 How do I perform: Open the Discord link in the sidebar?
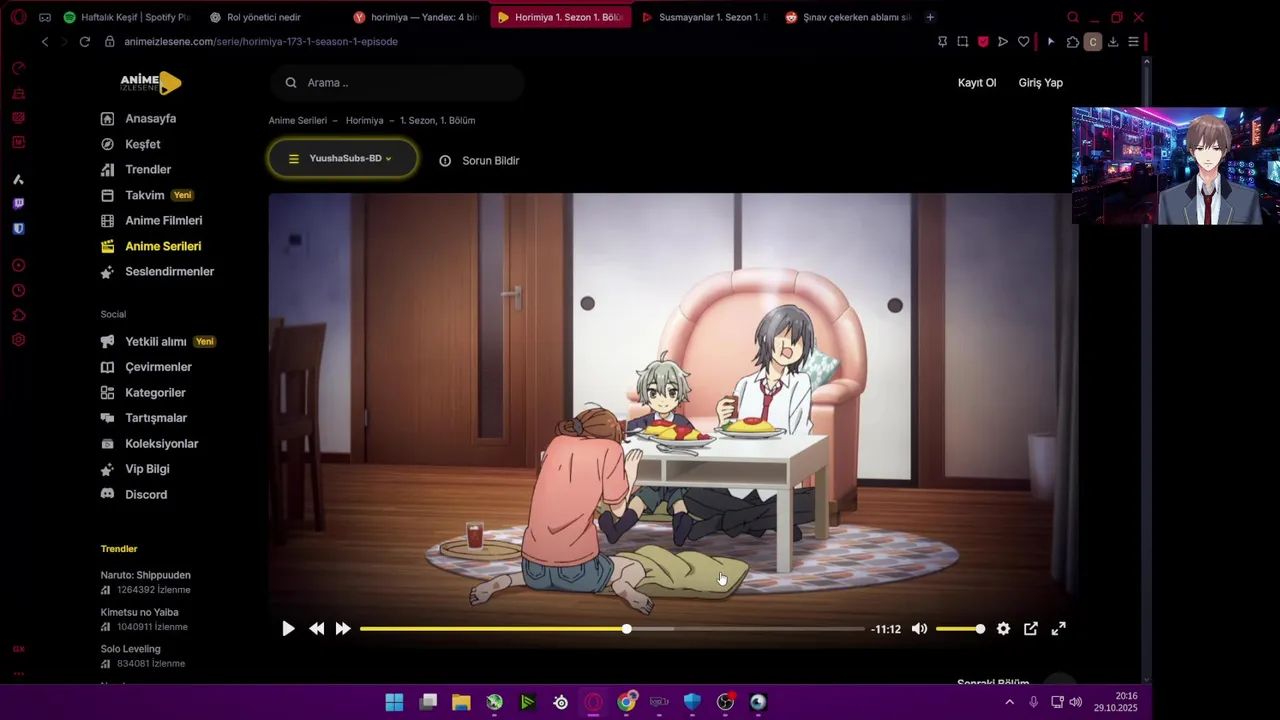pos(146,495)
